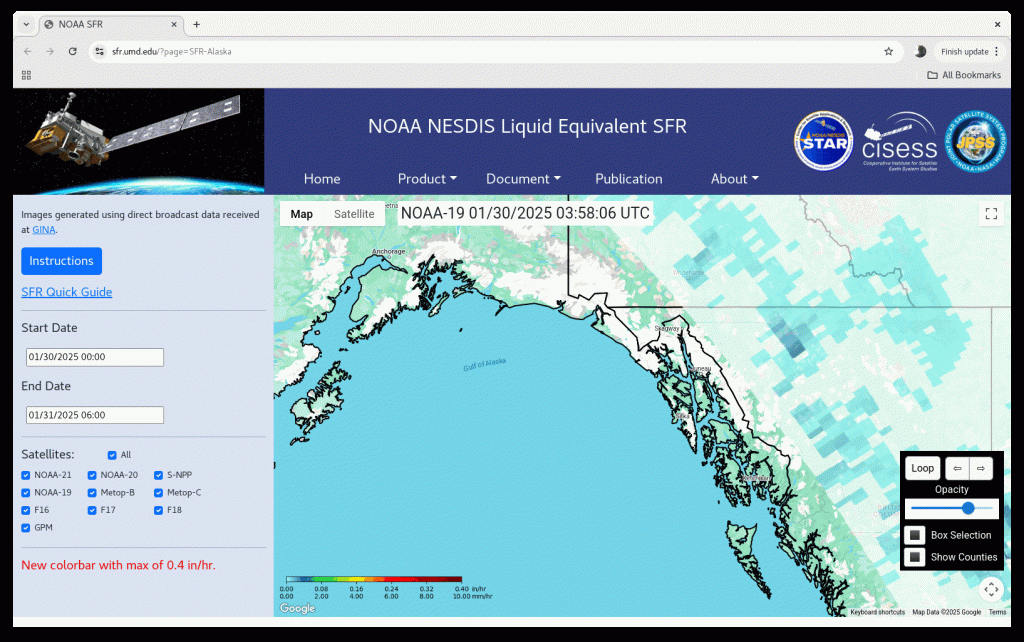Click the NOAA NESDIS STAR logo

824,140
